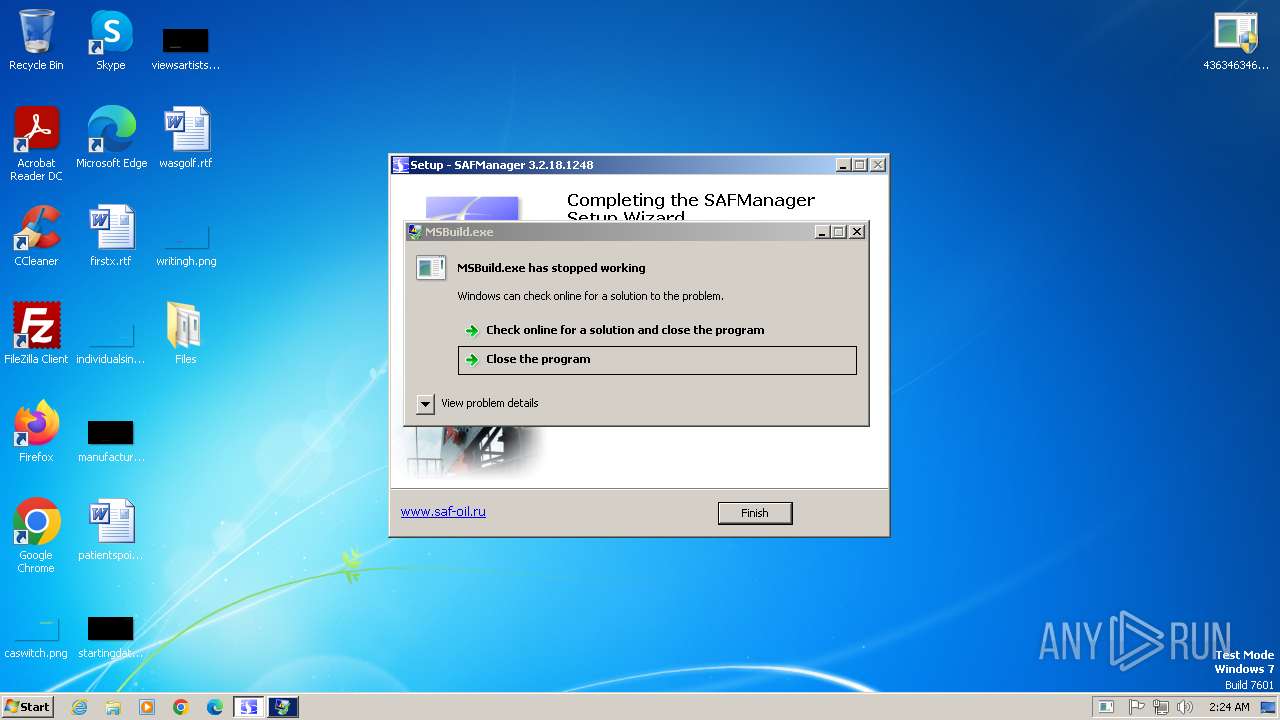Switch to SAFManager Setup taskbar button
The width and height of the screenshot is (1280, 720).
[x=248, y=707]
